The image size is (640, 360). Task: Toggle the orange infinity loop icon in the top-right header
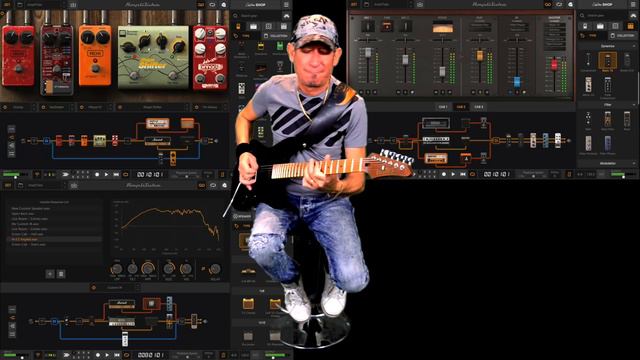click(548, 4)
